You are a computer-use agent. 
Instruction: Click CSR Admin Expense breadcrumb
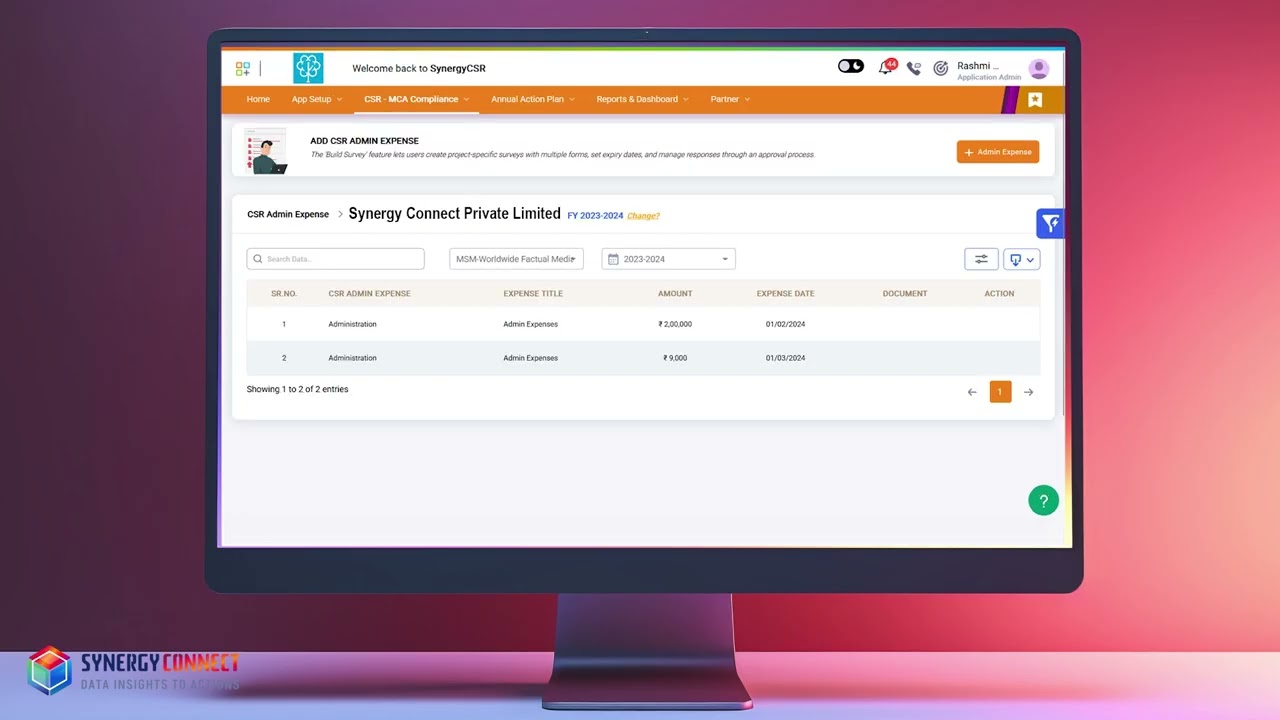tap(288, 214)
